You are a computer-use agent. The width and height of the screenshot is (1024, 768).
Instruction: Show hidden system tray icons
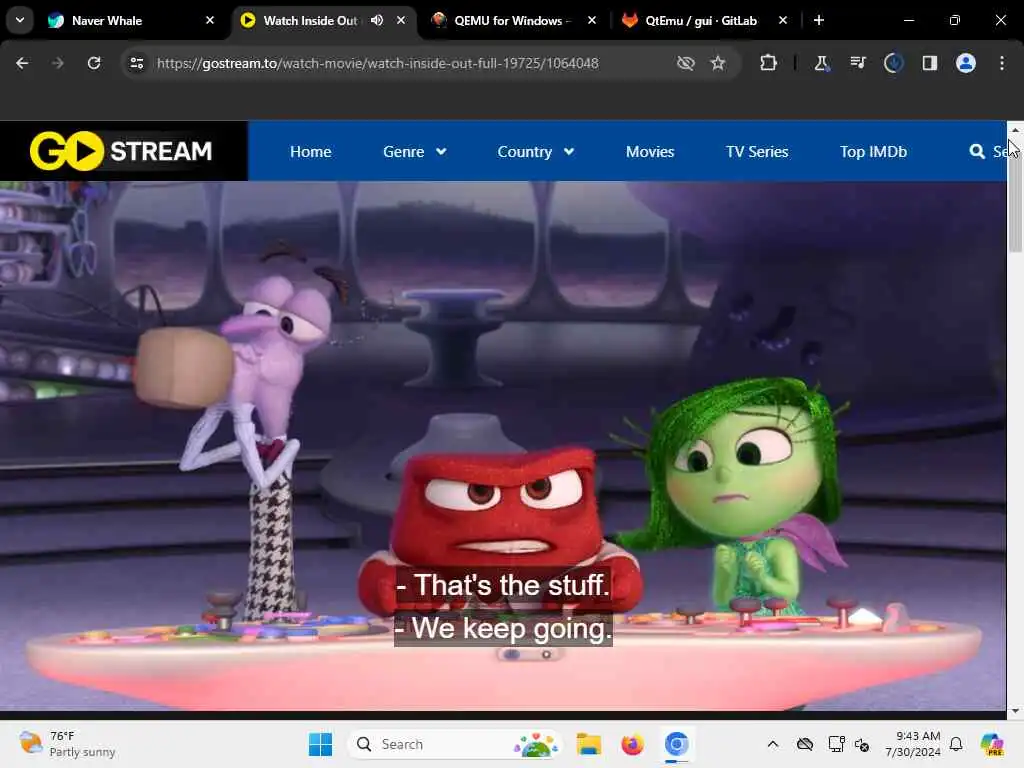tap(773, 744)
